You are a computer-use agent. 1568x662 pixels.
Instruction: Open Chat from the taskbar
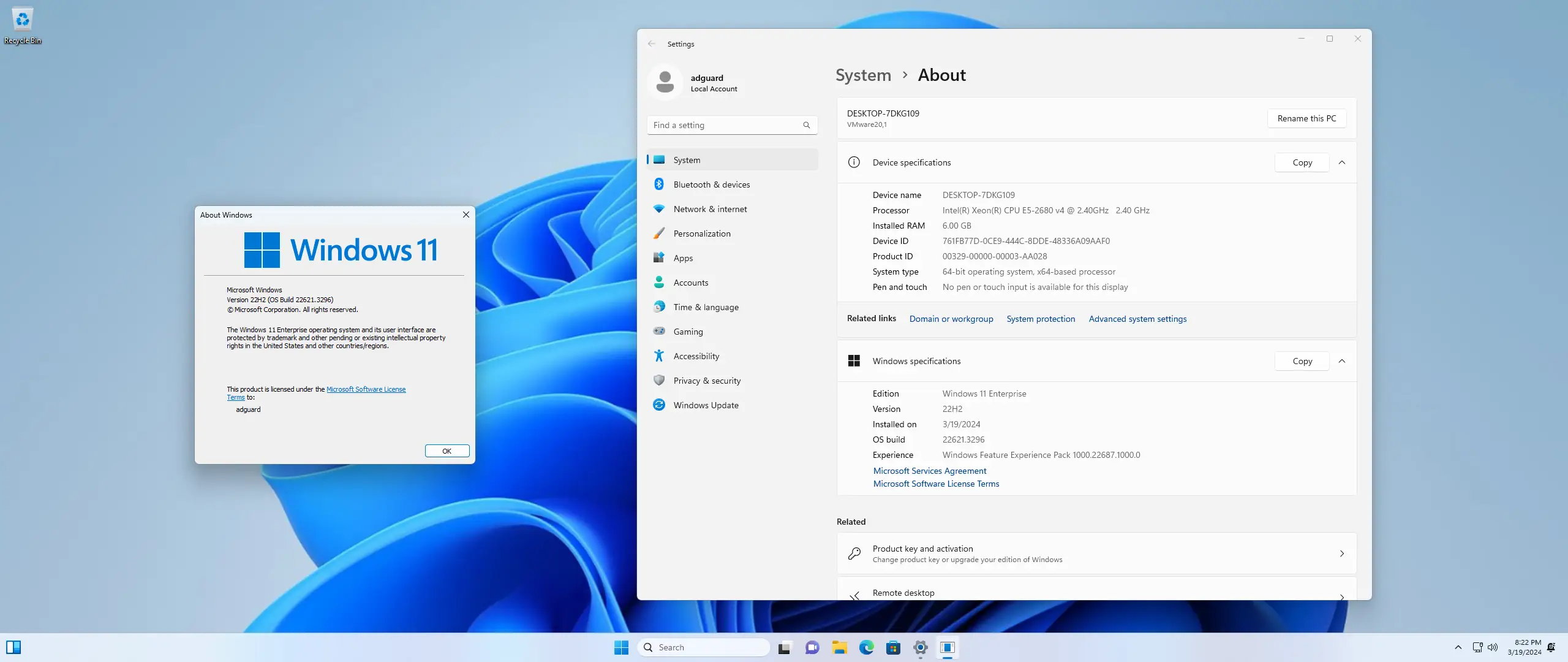click(812, 647)
